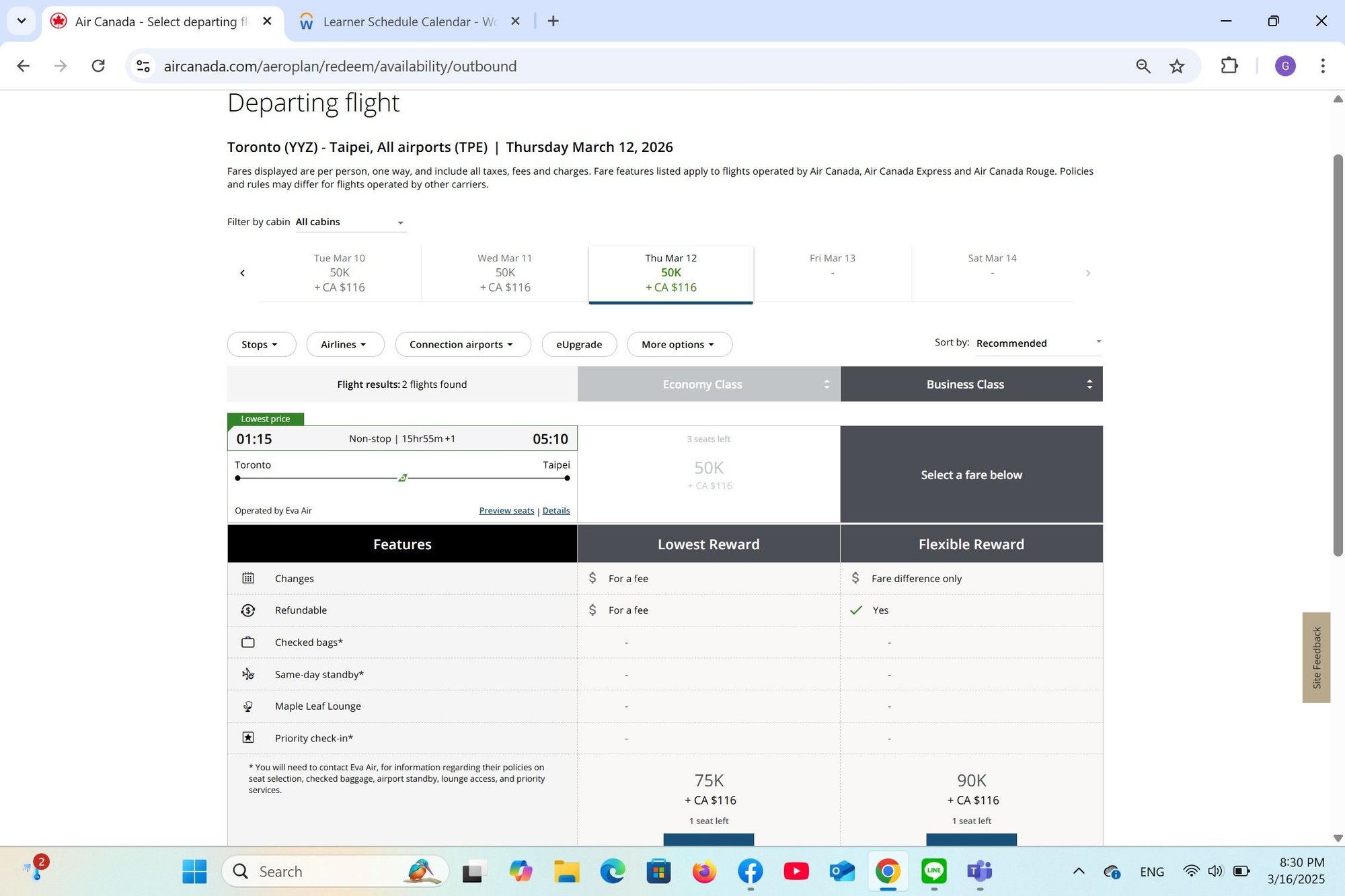This screenshot has height=896, width=1345.
Task: Click the Priority check-in star icon
Action: coord(248,737)
